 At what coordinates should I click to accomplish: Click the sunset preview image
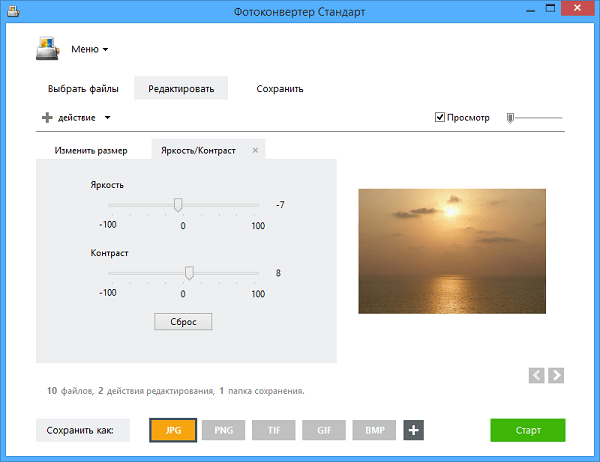click(452, 250)
